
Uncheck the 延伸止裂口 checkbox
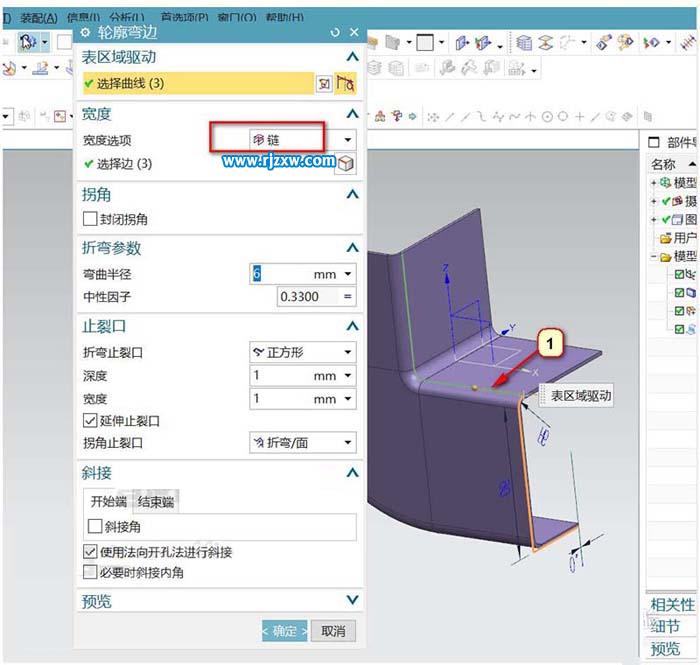pyautogui.click(x=90, y=420)
